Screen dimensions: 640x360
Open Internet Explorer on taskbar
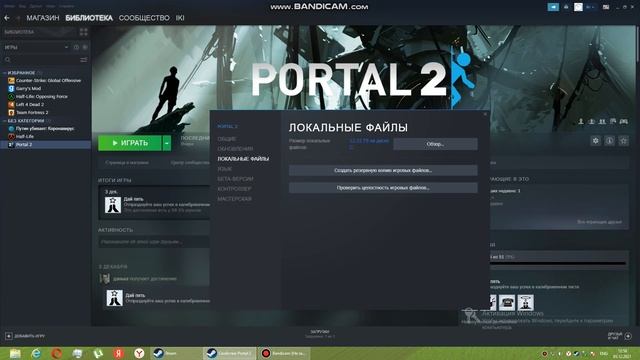(x=36, y=353)
